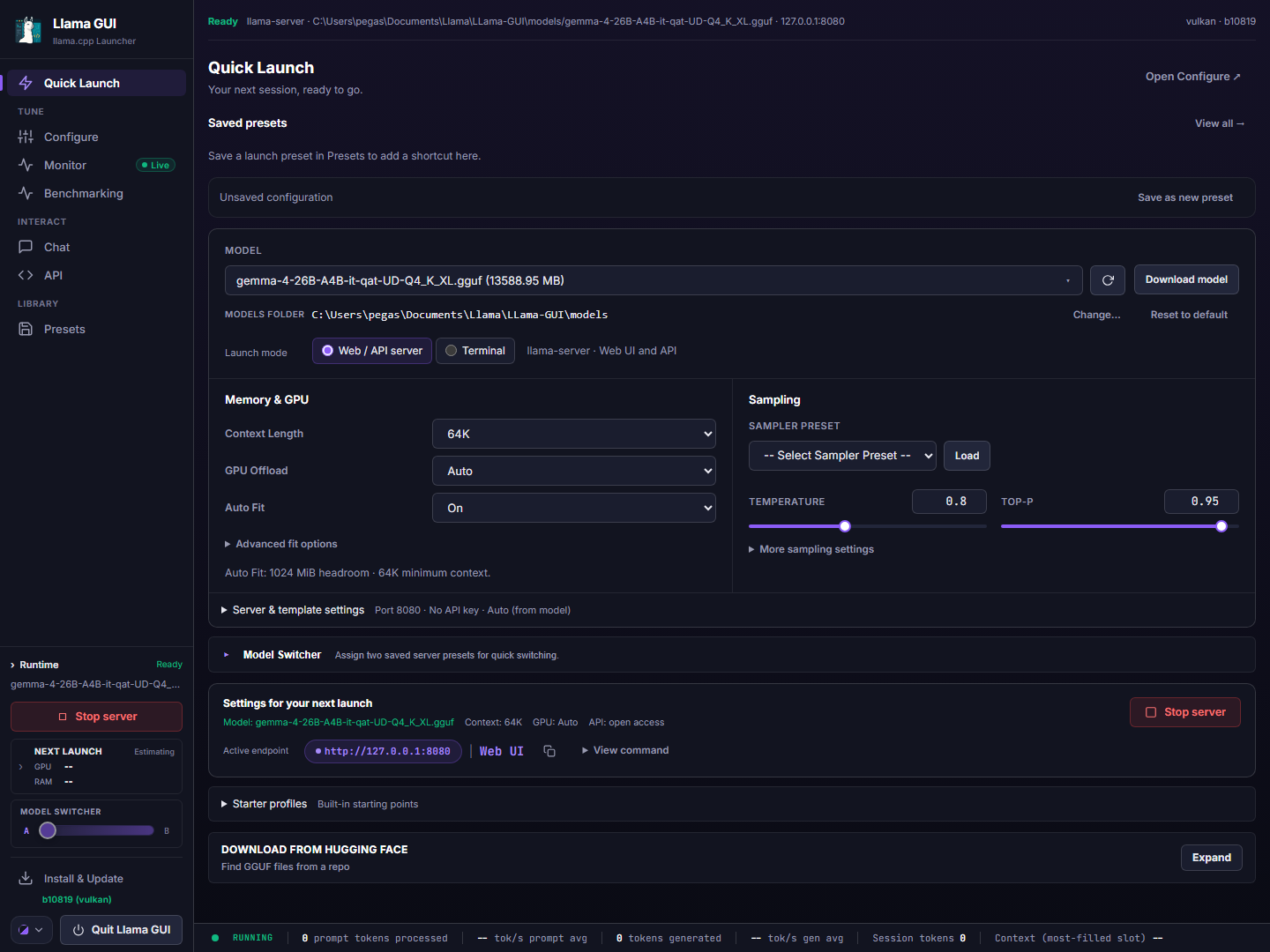This screenshot has height=952, width=1270.
Task: Click the Quick Launch lightning icon
Action: click(x=26, y=83)
